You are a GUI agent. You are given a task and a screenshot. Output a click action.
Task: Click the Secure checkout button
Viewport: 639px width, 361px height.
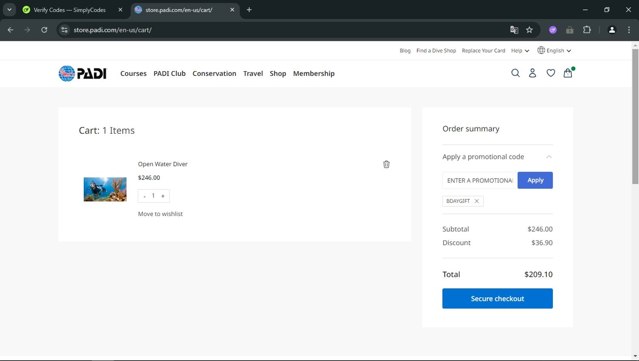click(x=497, y=299)
